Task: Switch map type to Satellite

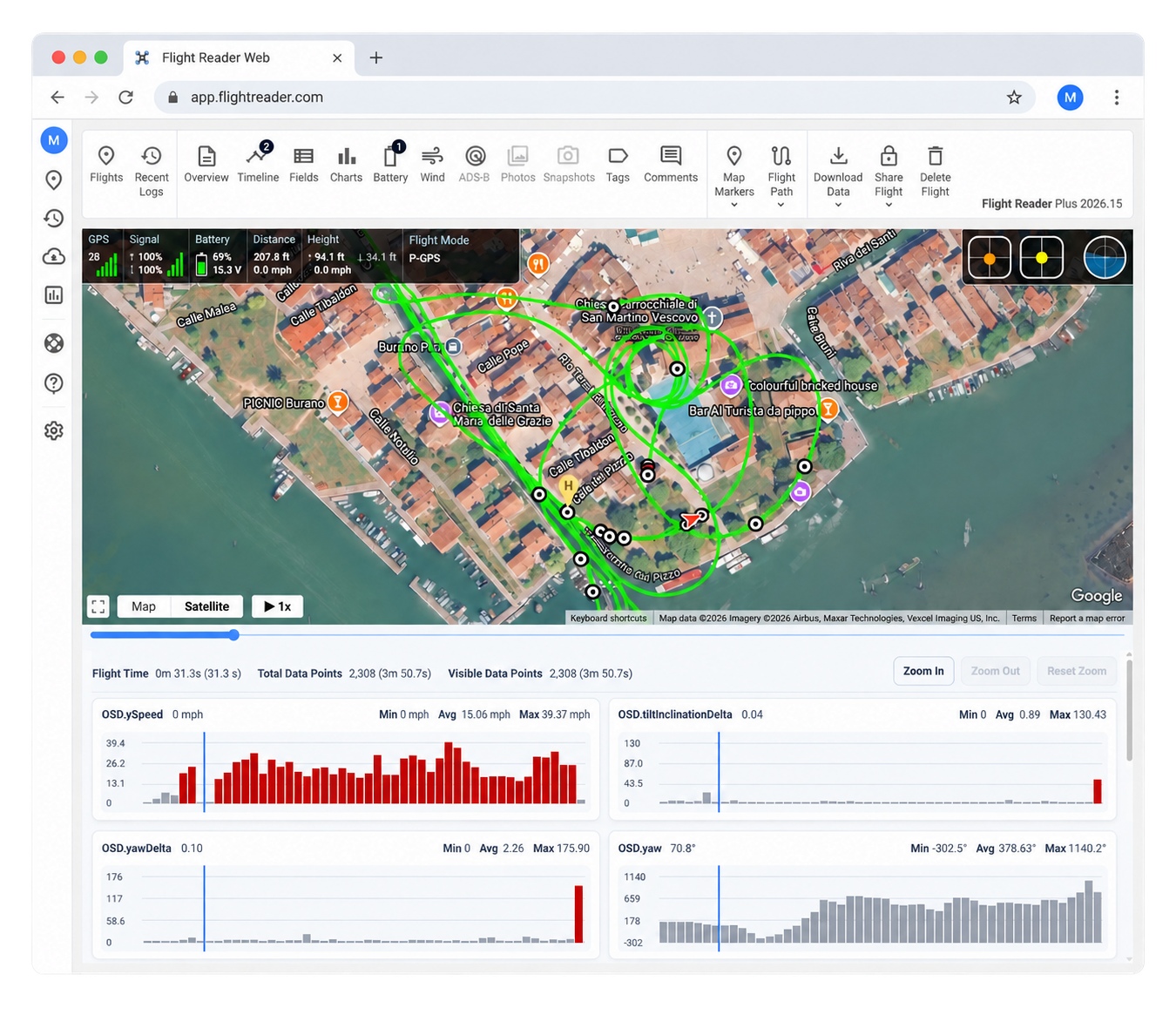Action: (x=206, y=606)
